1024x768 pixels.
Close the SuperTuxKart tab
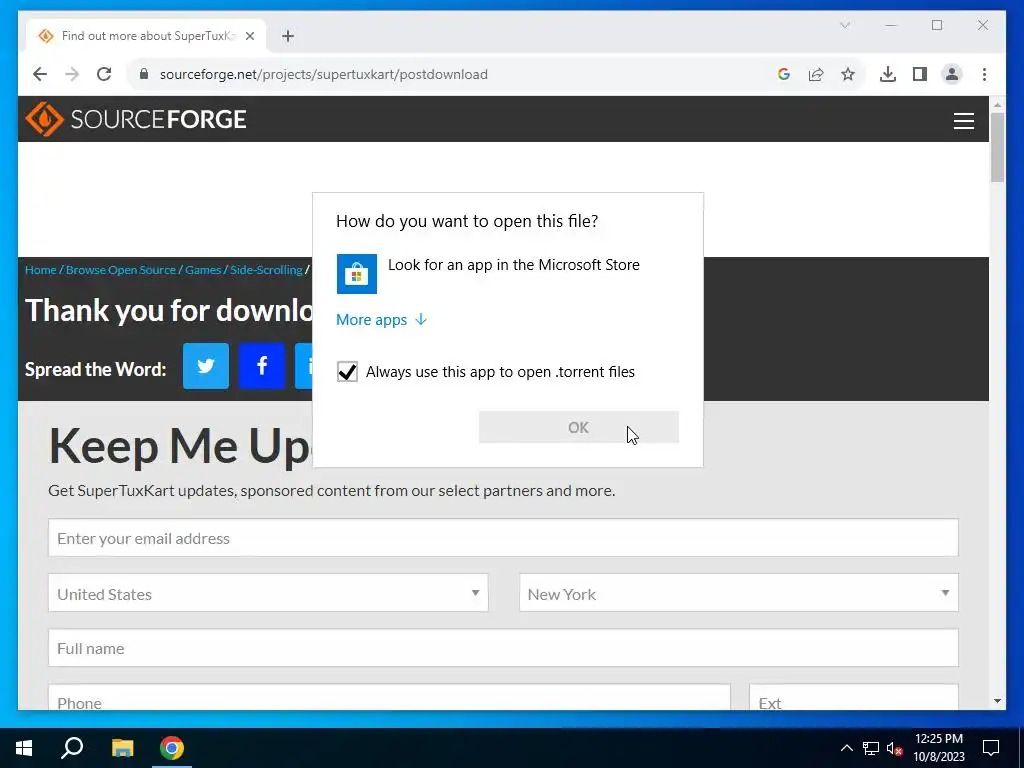coord(249,36)
